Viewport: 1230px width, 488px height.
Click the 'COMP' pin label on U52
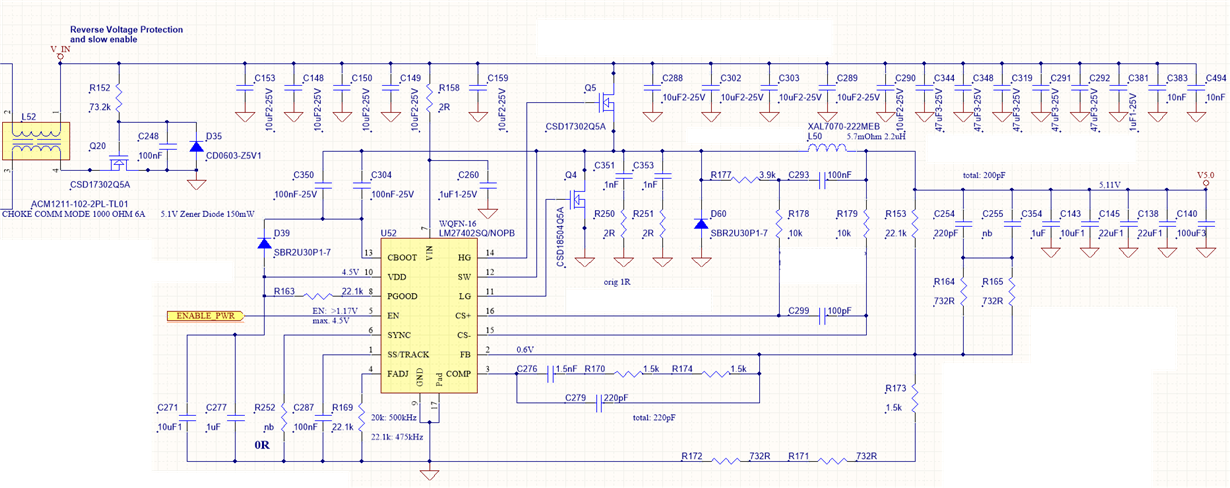[x=460, y=373]
